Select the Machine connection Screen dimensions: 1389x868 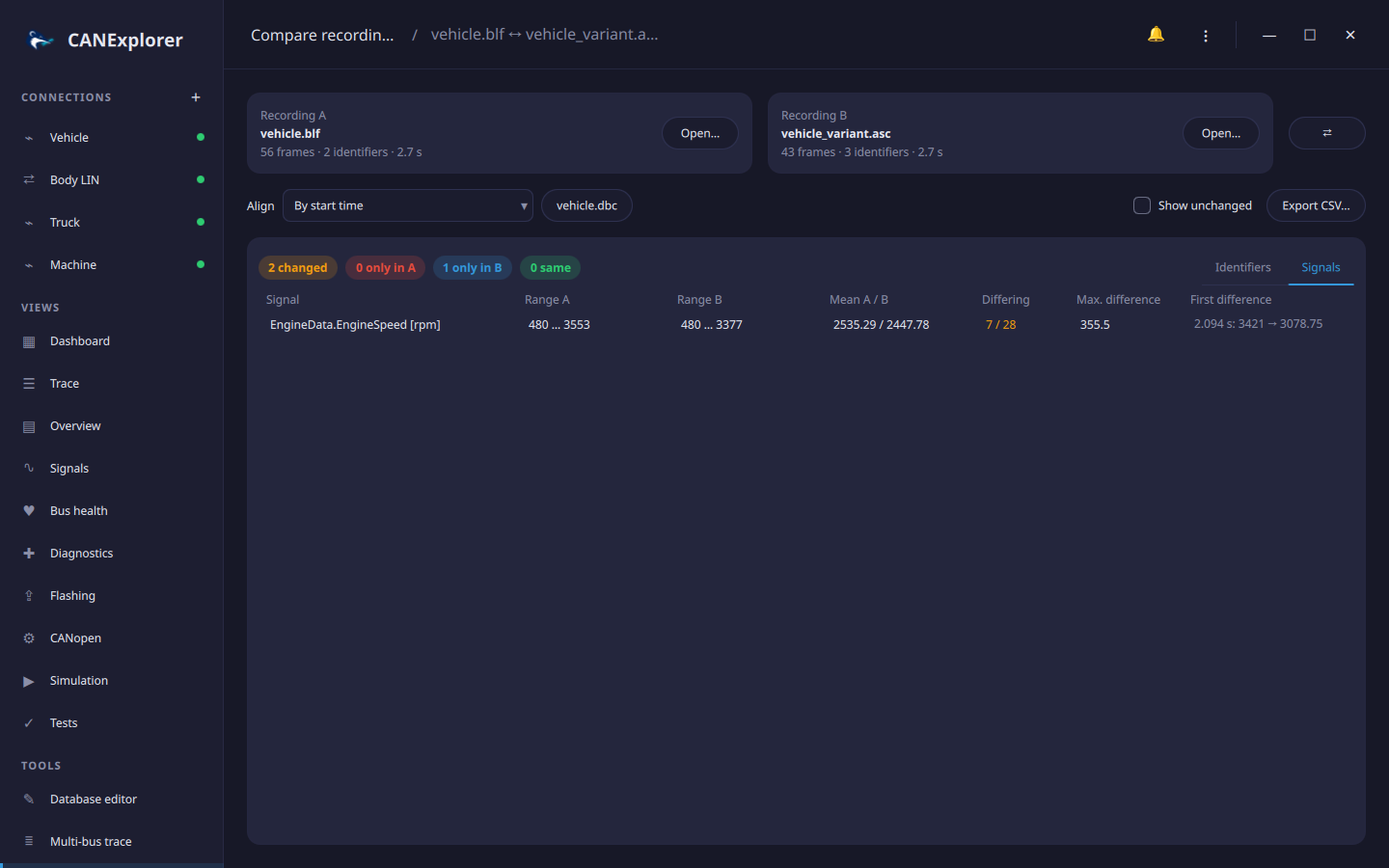coord(112,265)
